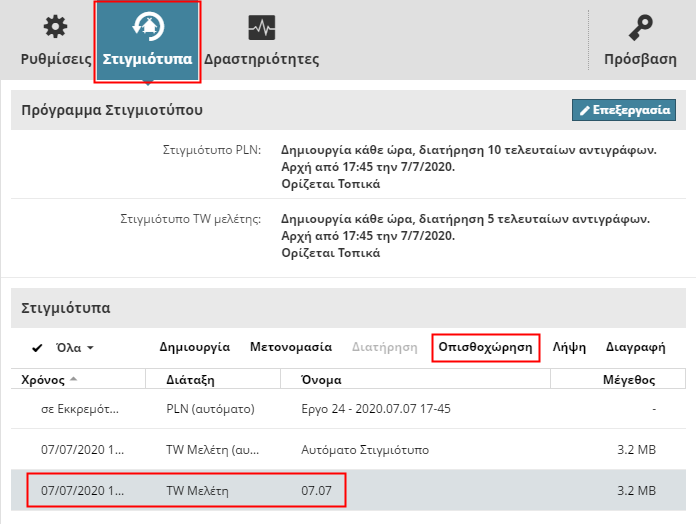697x524 pixels.
Task: Click the Settings gear icon
Action: click(x=57, y=27)
